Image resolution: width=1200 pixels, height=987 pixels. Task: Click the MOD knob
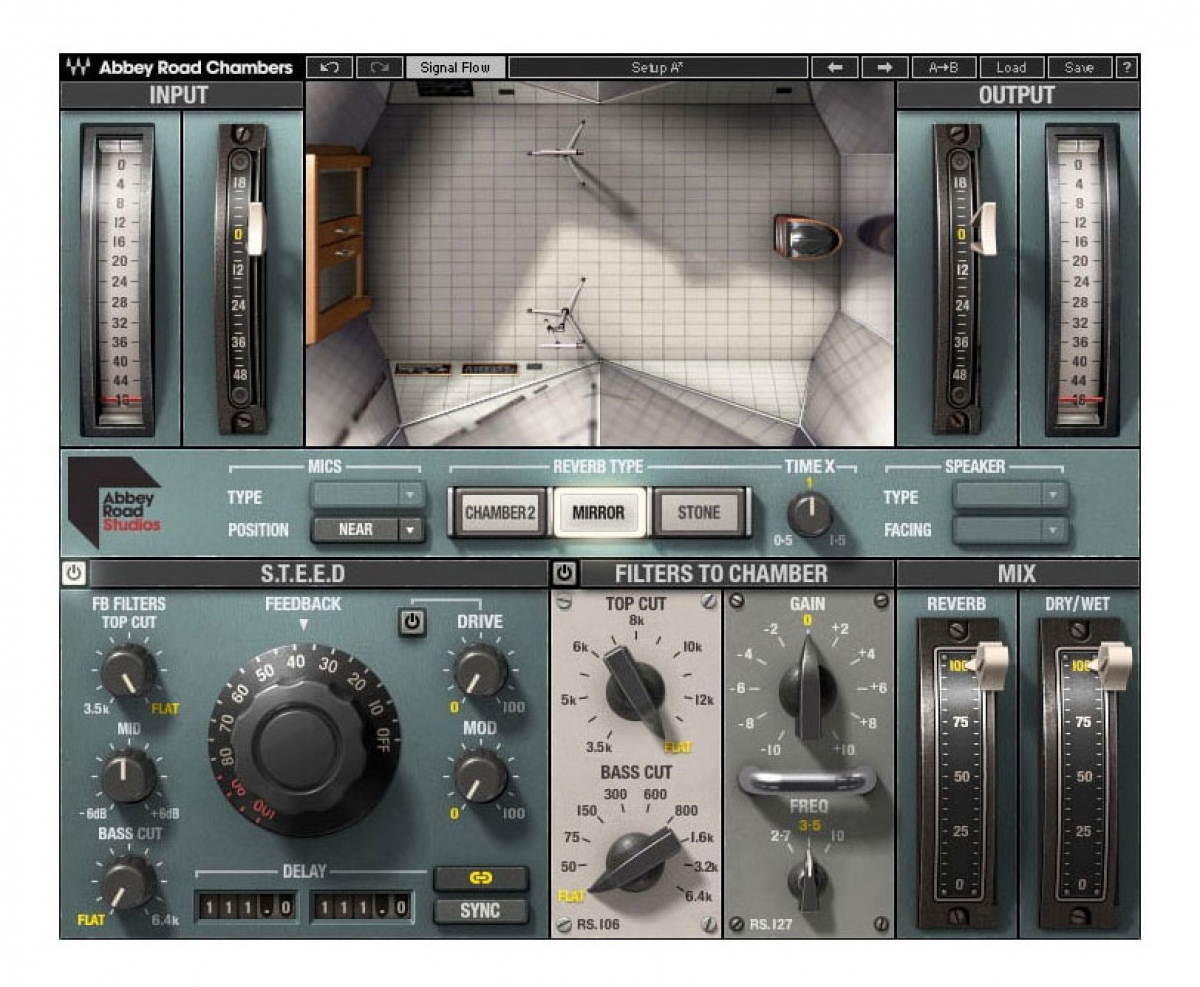point(480,776)
